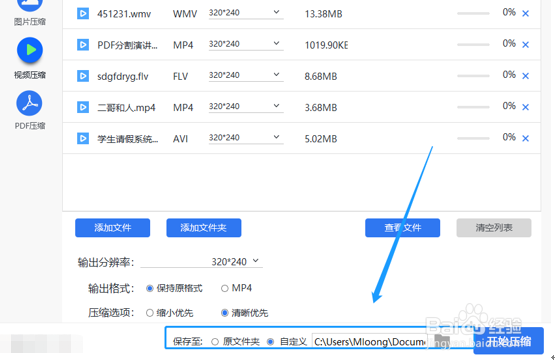Click the 添加文件 button
The image size is (555, 363).
(113, 228)
